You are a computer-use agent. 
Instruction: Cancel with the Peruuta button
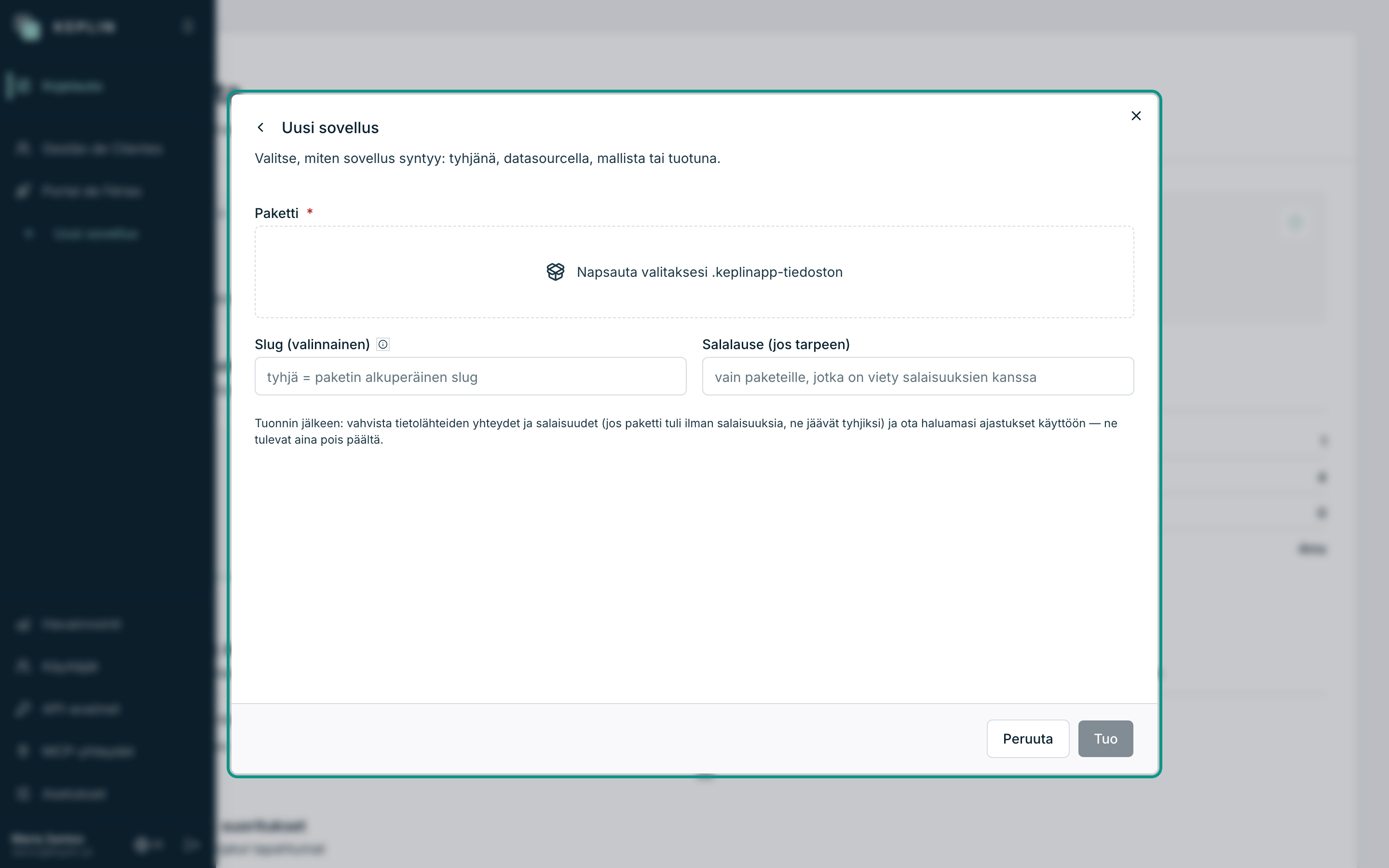point(1027,739)
